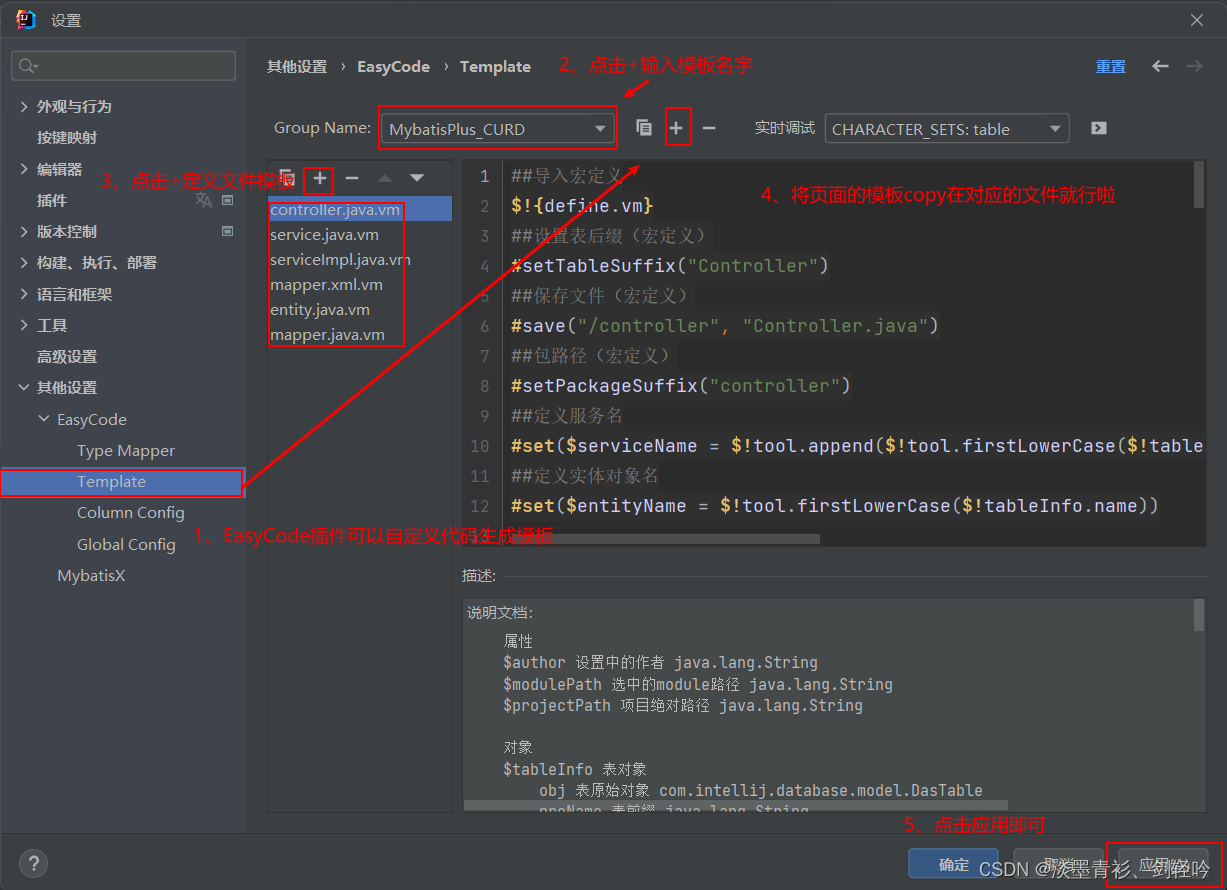Viewport: 1227px width, 890px height.
Task: Click inside the settings search field
Action: coord(123,66)
